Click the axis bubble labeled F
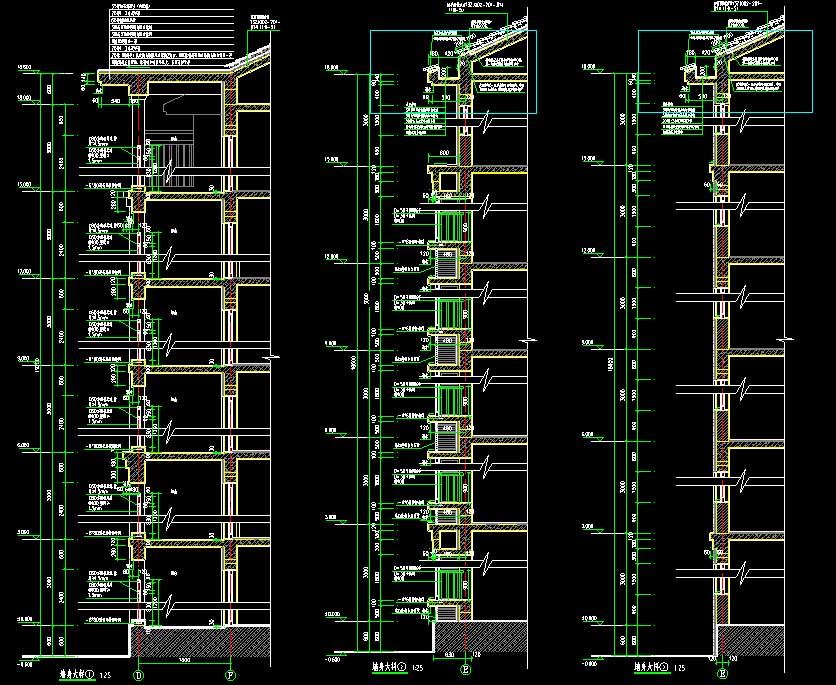Screen dimensions: 836x685 pos(232,677)
